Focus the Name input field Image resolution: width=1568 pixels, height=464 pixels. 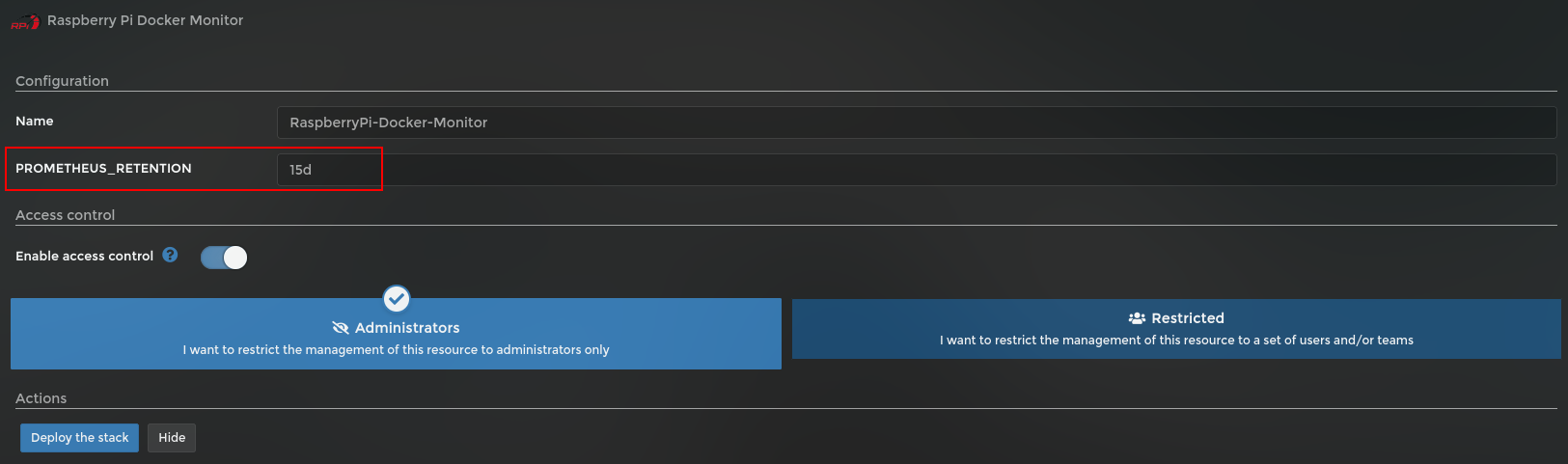tap(916, 123)
